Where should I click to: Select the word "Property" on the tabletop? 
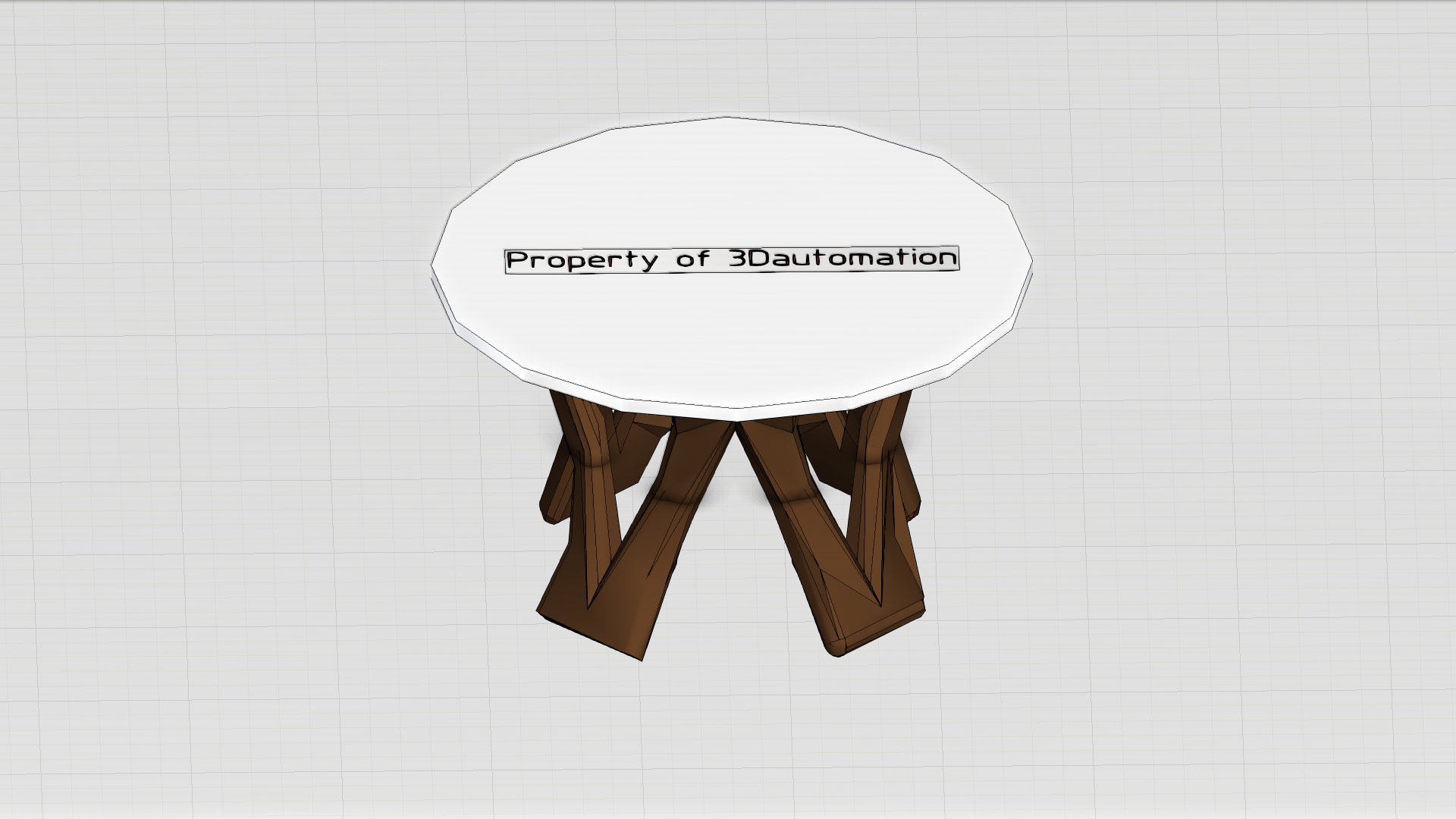point(582,261)
